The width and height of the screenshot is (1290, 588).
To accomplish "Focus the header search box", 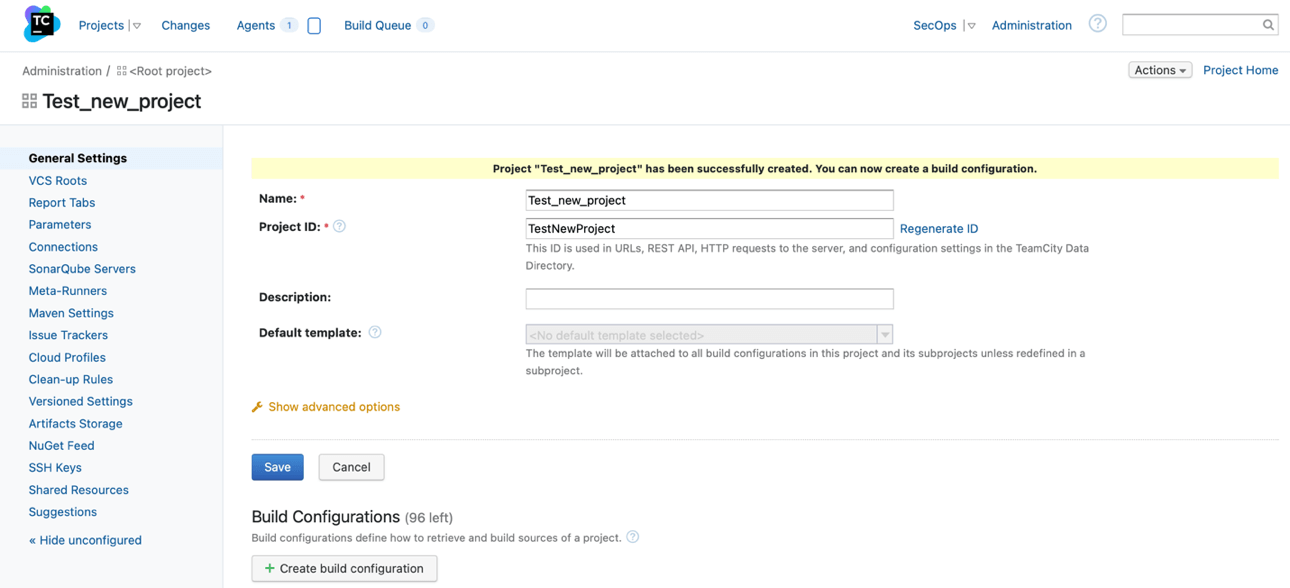I will [1190, 25].
